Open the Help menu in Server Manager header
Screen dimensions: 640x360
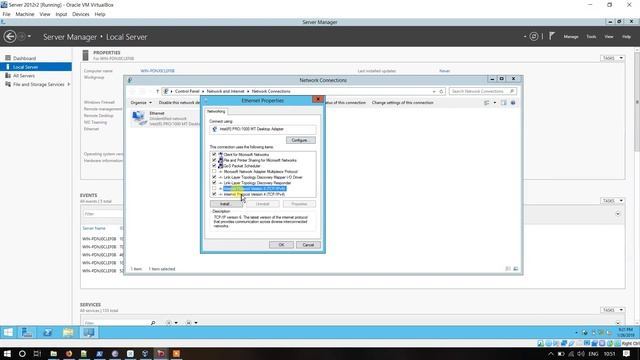pyautogui.click(x=626, y=37)
